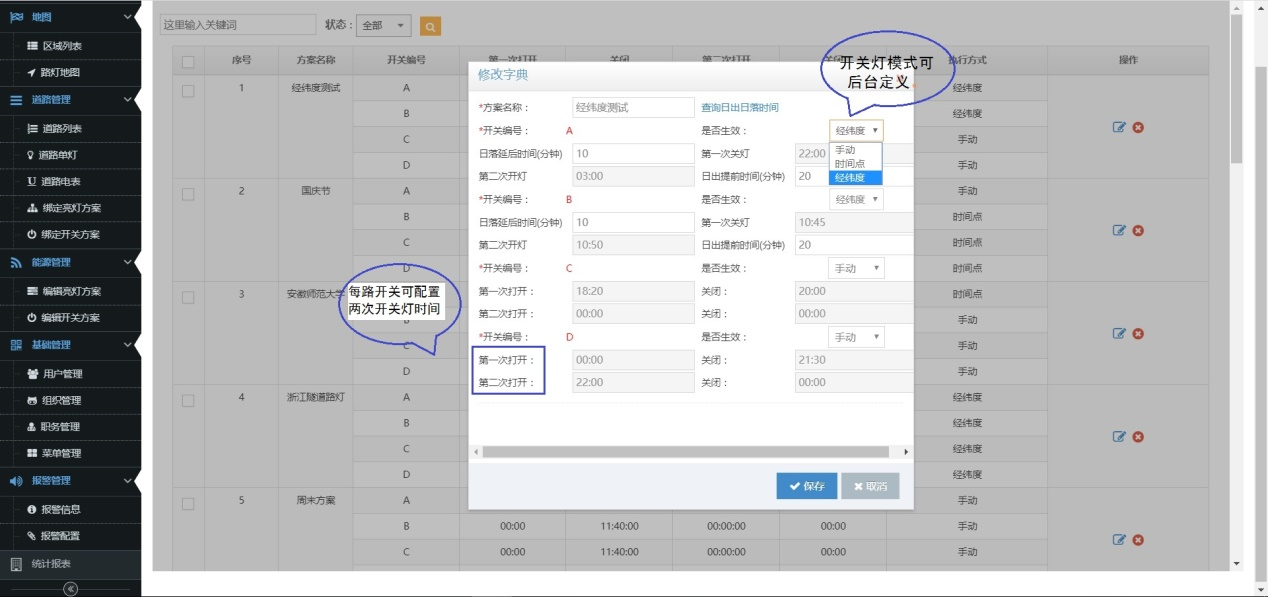Click the 保存 button
Screen dimensions: 1268x597
[x=806, y=486]
